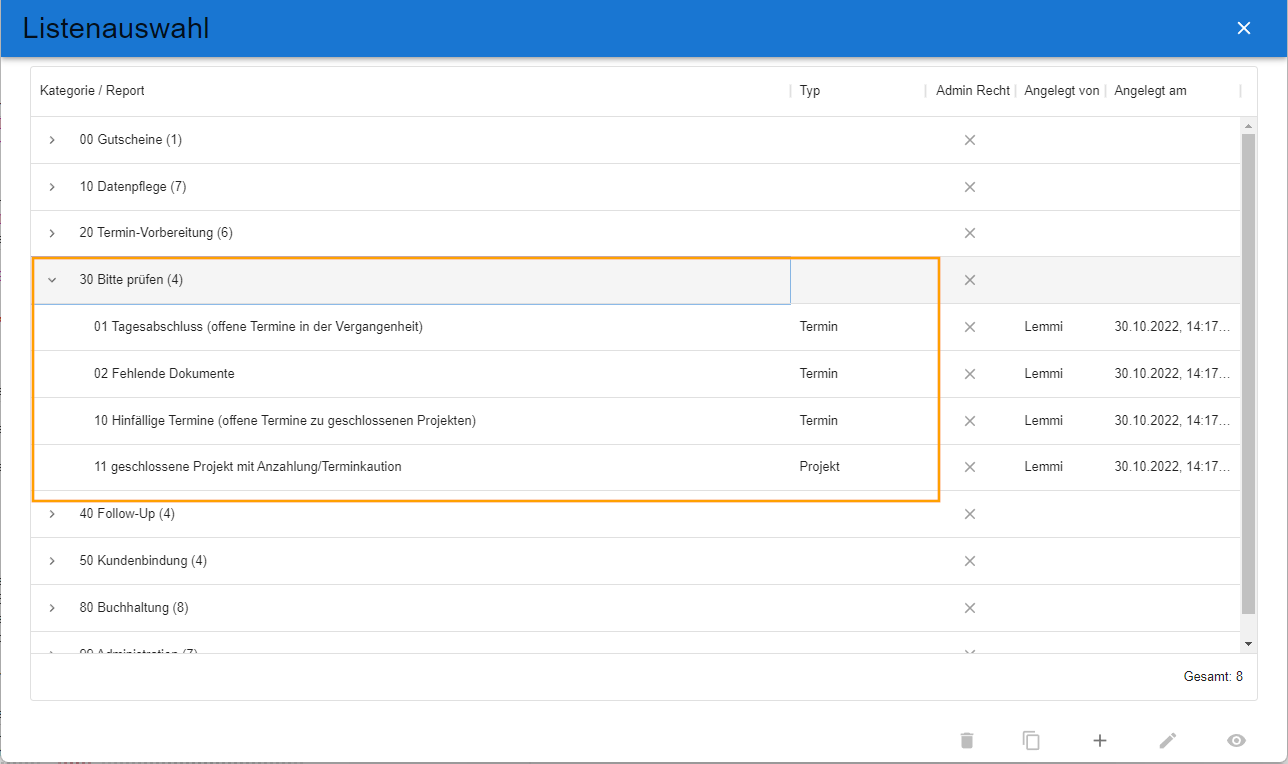Click 'Lemmi' in 01 Tagesabschluss row
This screenshot has width=1288, height=764.
click(x=1044, y=327)
